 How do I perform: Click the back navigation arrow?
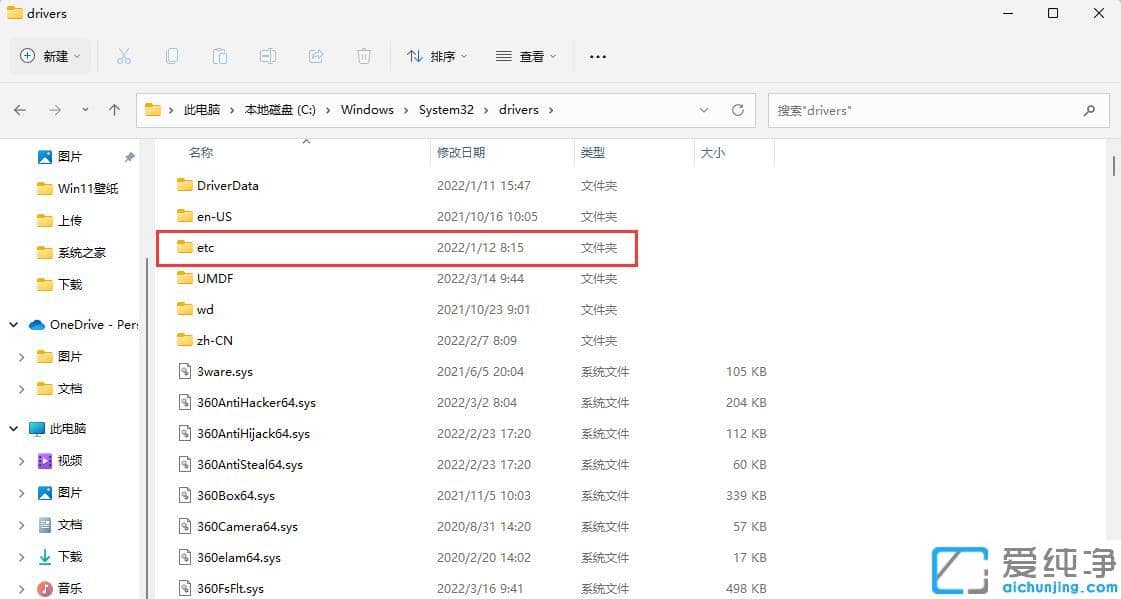click(19, 110)
